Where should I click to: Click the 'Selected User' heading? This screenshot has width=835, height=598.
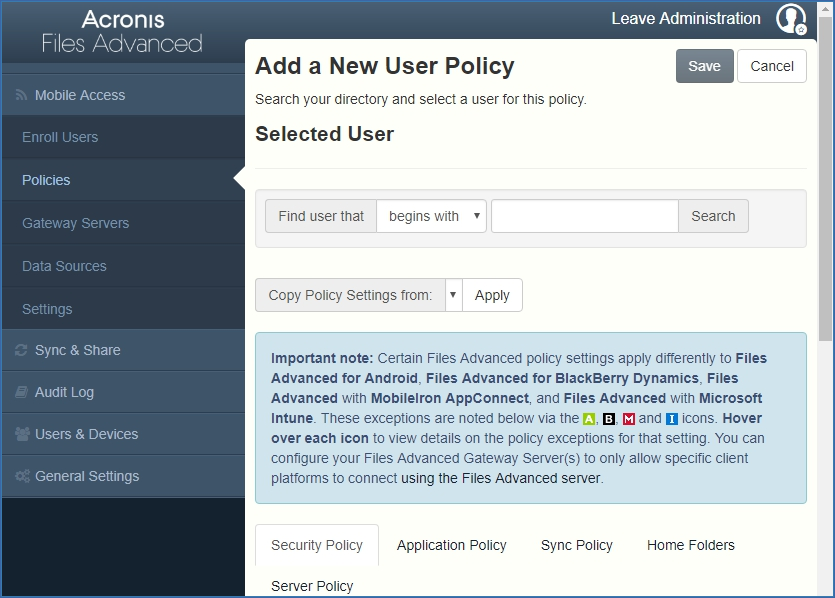pyautogui.click(x=324, y=134)
